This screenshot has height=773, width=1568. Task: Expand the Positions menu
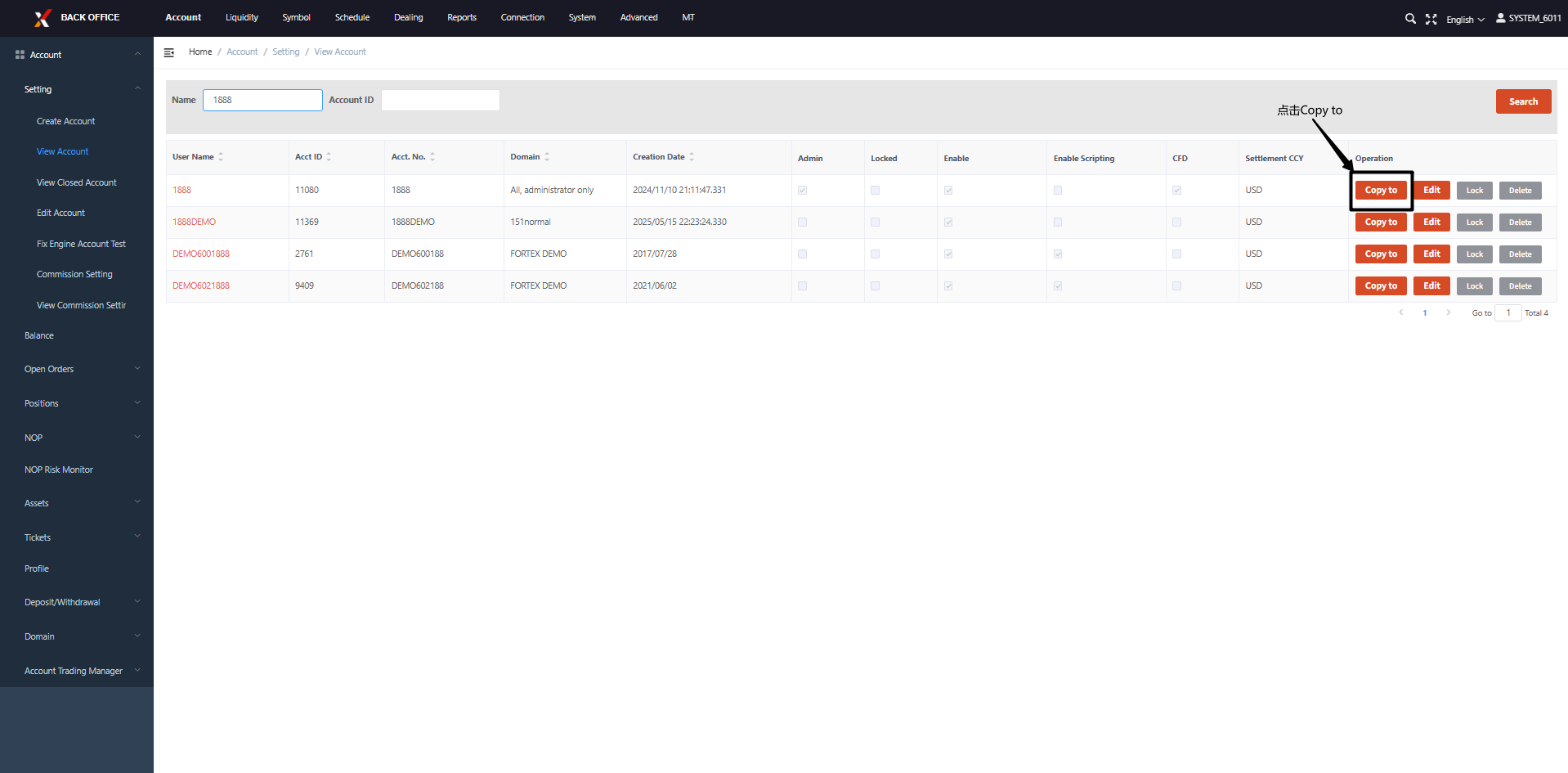pyautogui.click(x=137, y=402)
